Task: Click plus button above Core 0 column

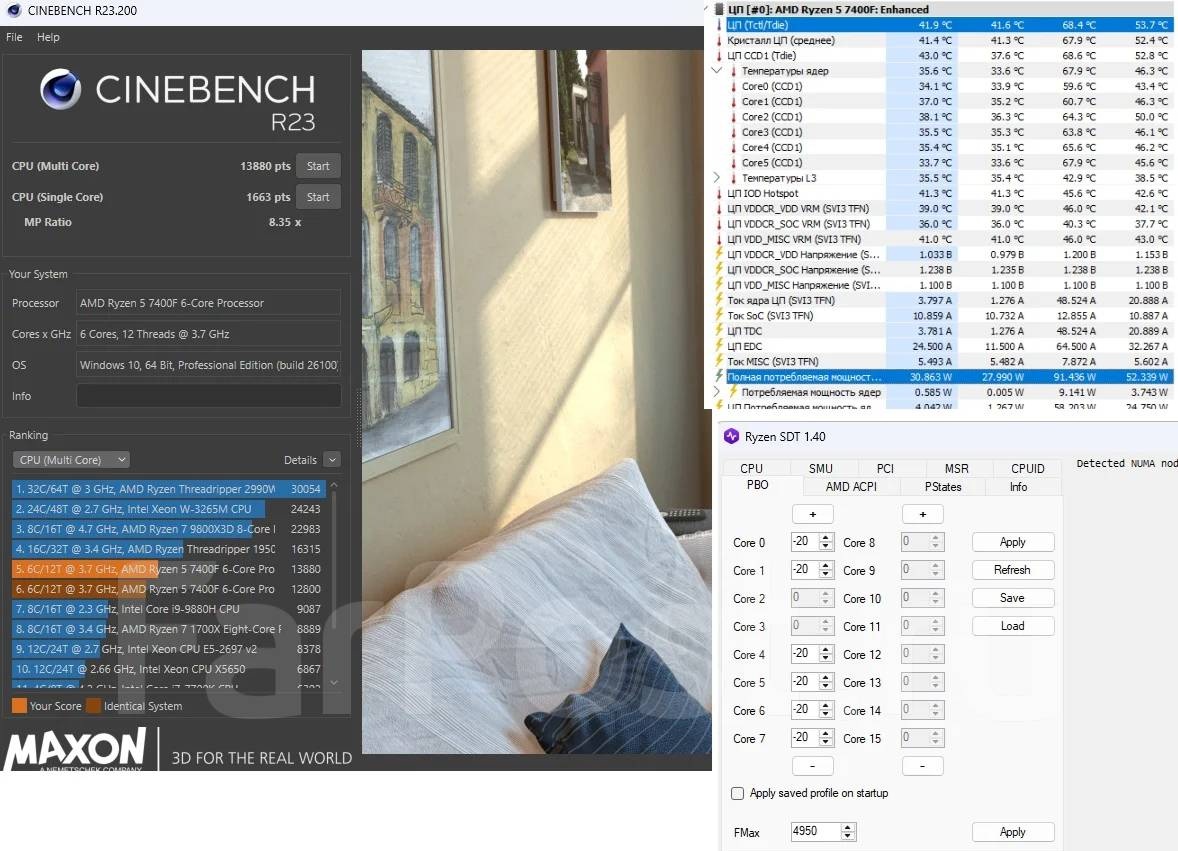Action: tap(812, 515)
